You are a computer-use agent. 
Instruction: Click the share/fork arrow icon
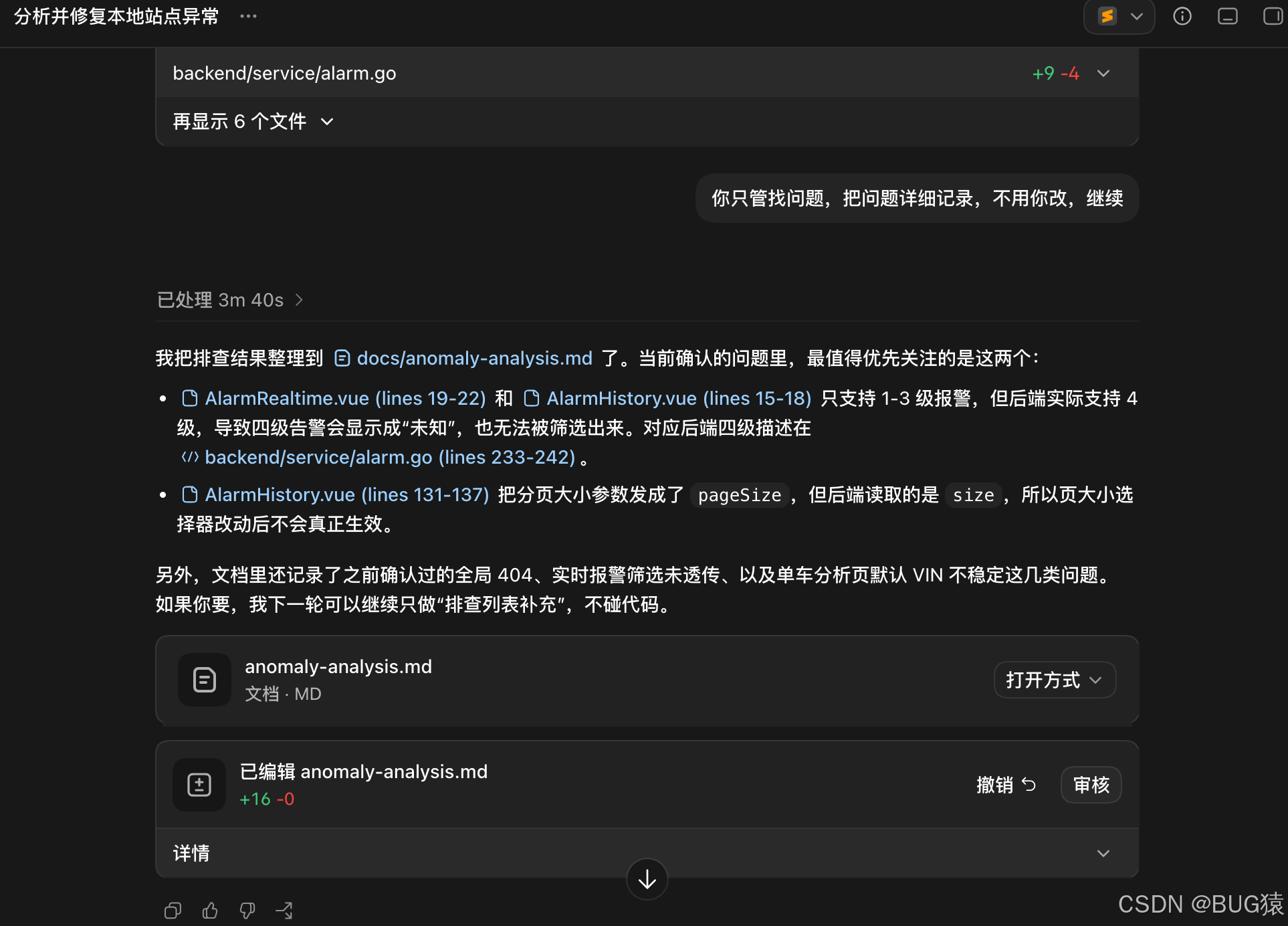[284, 911]
